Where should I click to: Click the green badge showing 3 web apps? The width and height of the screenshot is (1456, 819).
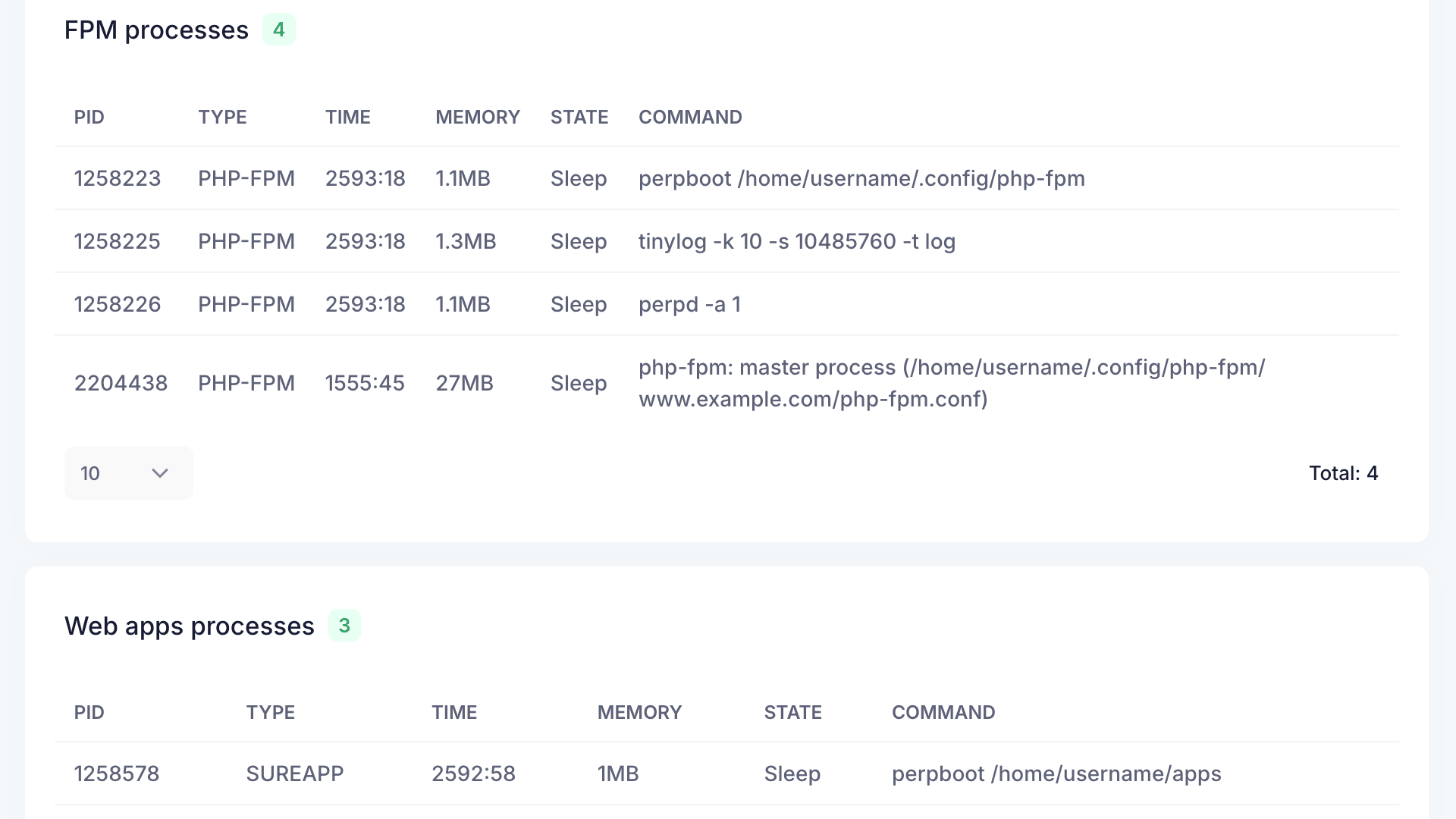[344, 626]
